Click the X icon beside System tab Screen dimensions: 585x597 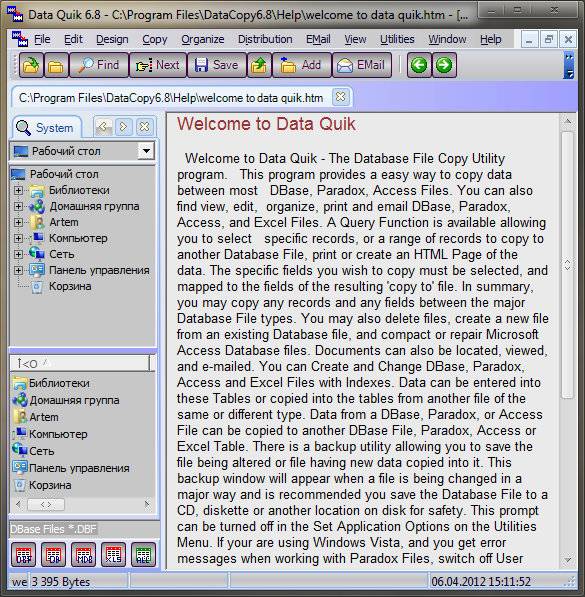click(144, 127)
